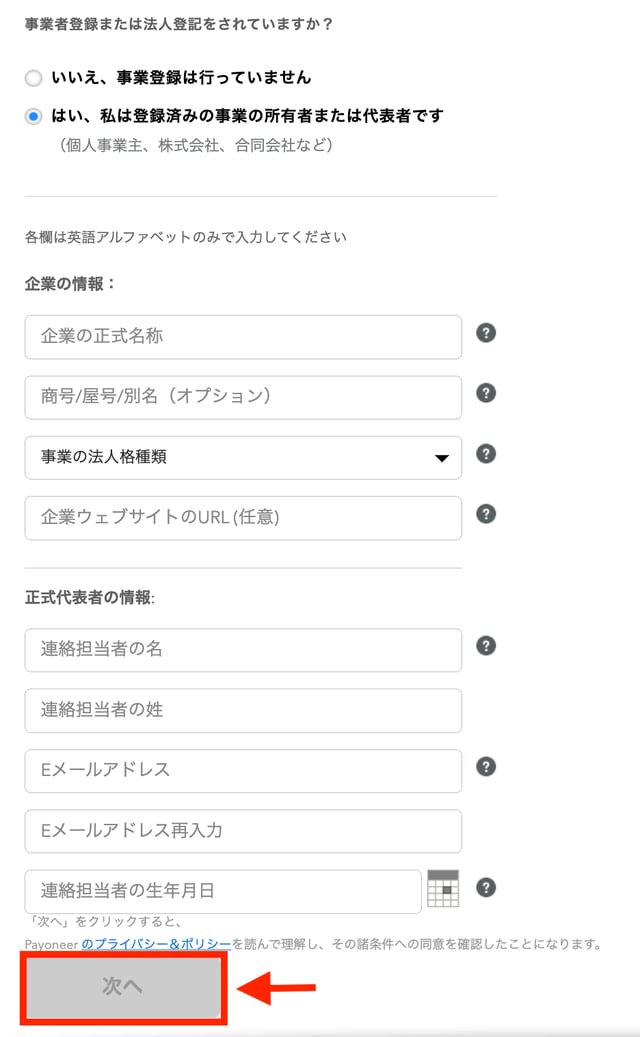Open the 事業の法人格種類 dropdown
The height and width of the screenshot is (1037, 640).
coord(440,457)
